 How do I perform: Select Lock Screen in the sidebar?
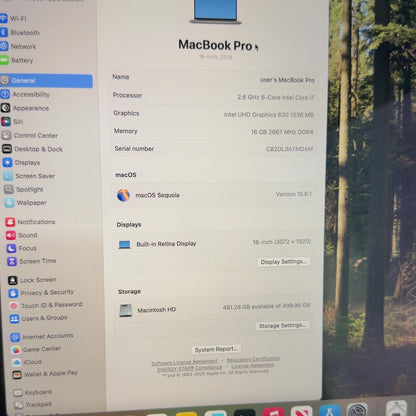point(33,280)
